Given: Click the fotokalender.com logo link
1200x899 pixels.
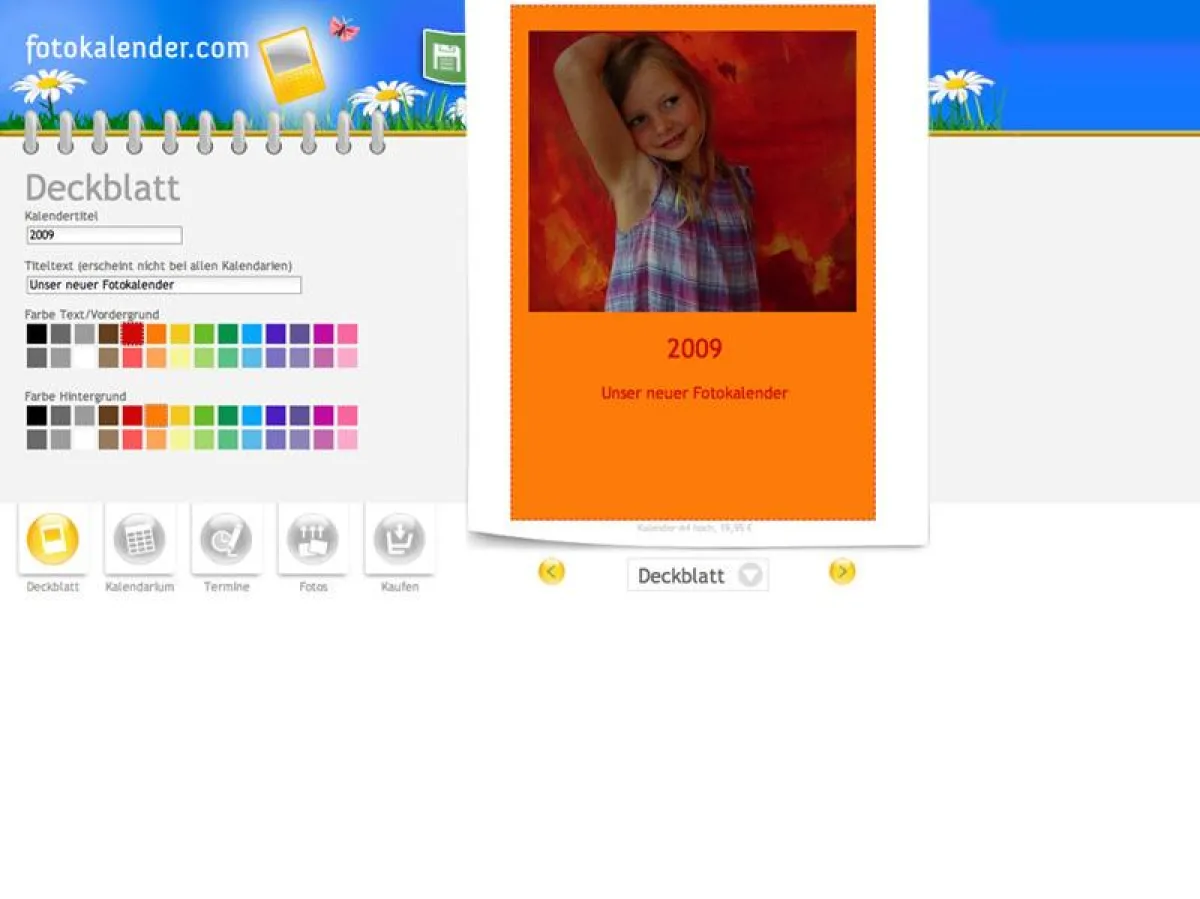Looking at the screenshot, I should pos(135,47).
